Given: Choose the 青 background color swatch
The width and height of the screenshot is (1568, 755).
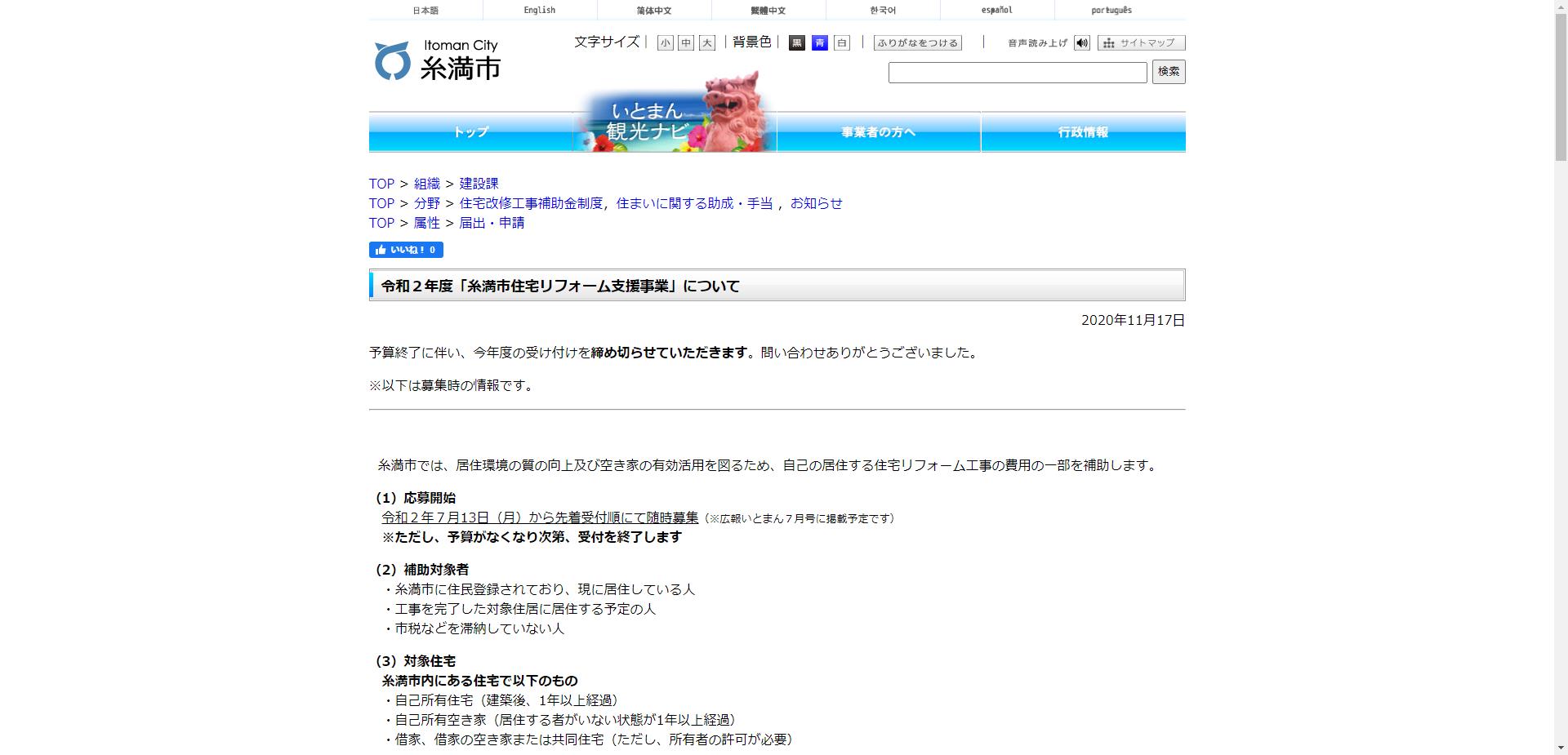Looking at the screenshot, I should pos(819,43).
